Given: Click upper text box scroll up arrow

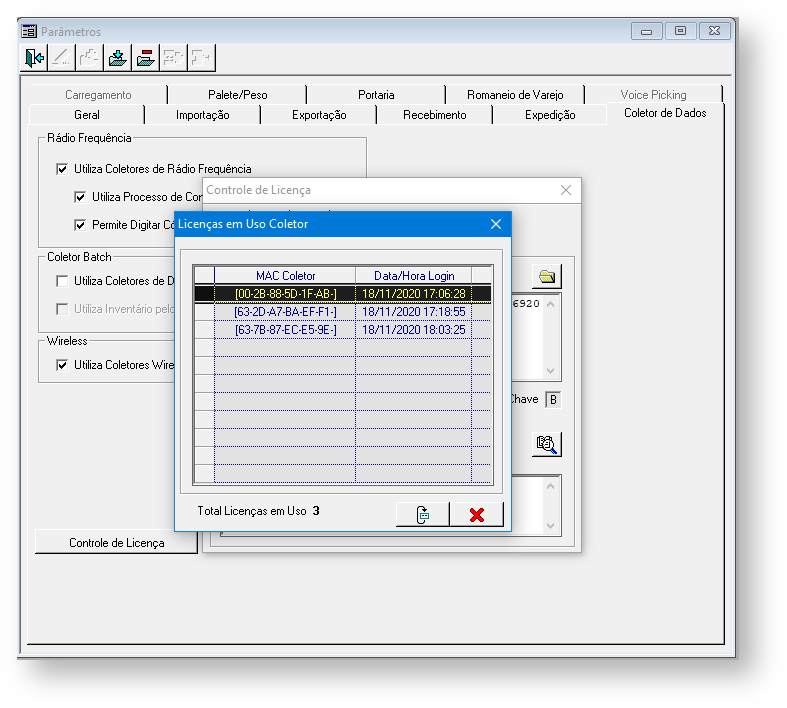Looking at the screenshot, I should tap(551, 304).
